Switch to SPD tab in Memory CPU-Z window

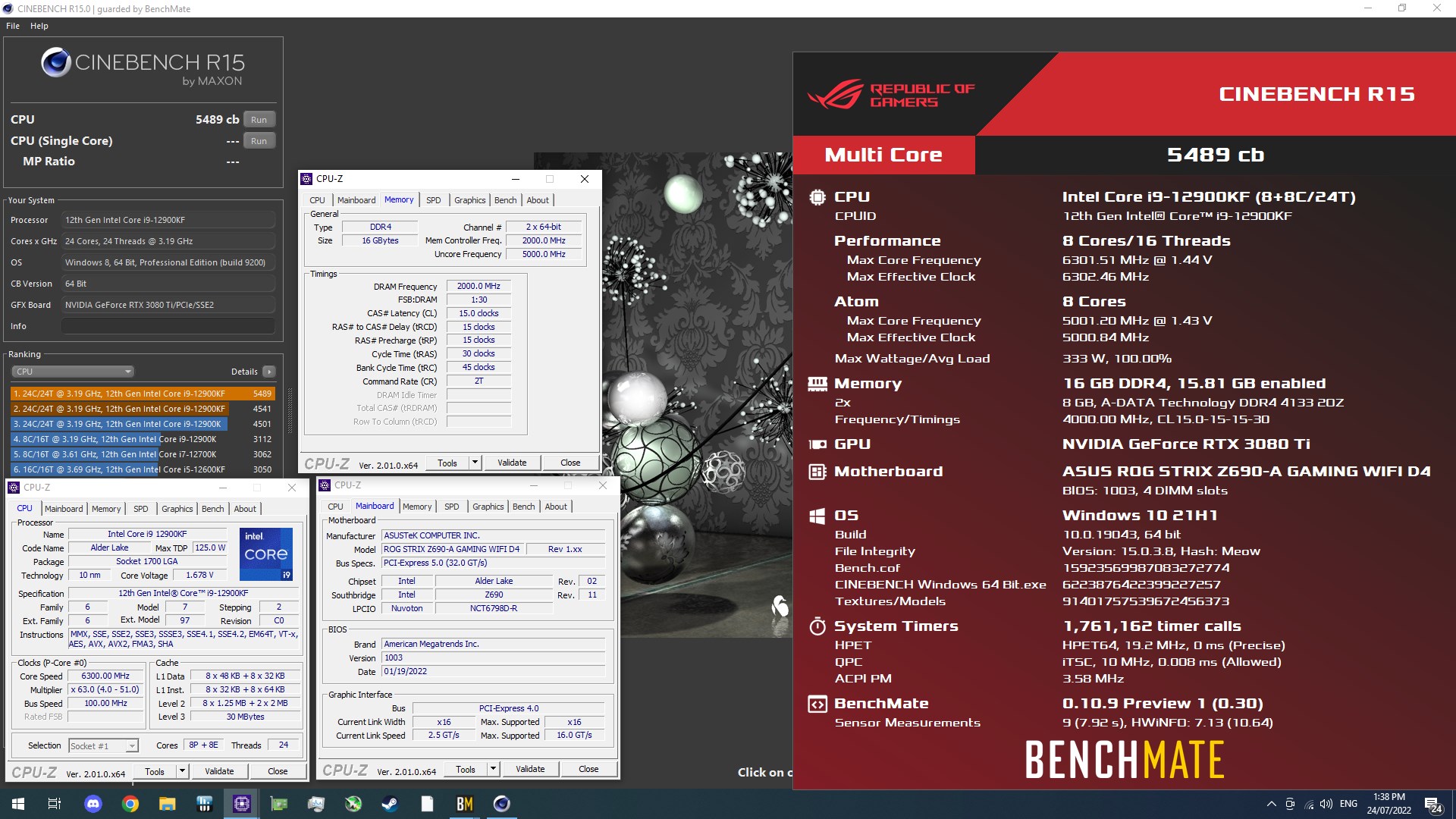pos(433,200)
